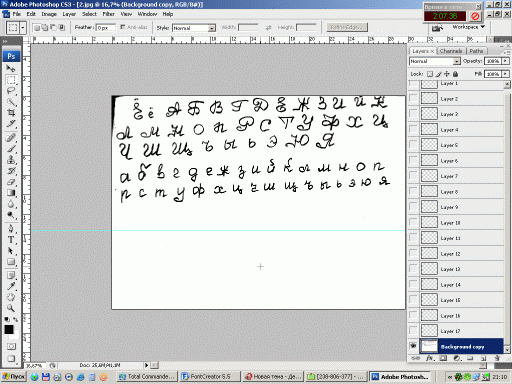Show Layer 9 visibility box
The height and width of the screenshot is (384, 512).
pyautogui.click(x=413, y=207)
